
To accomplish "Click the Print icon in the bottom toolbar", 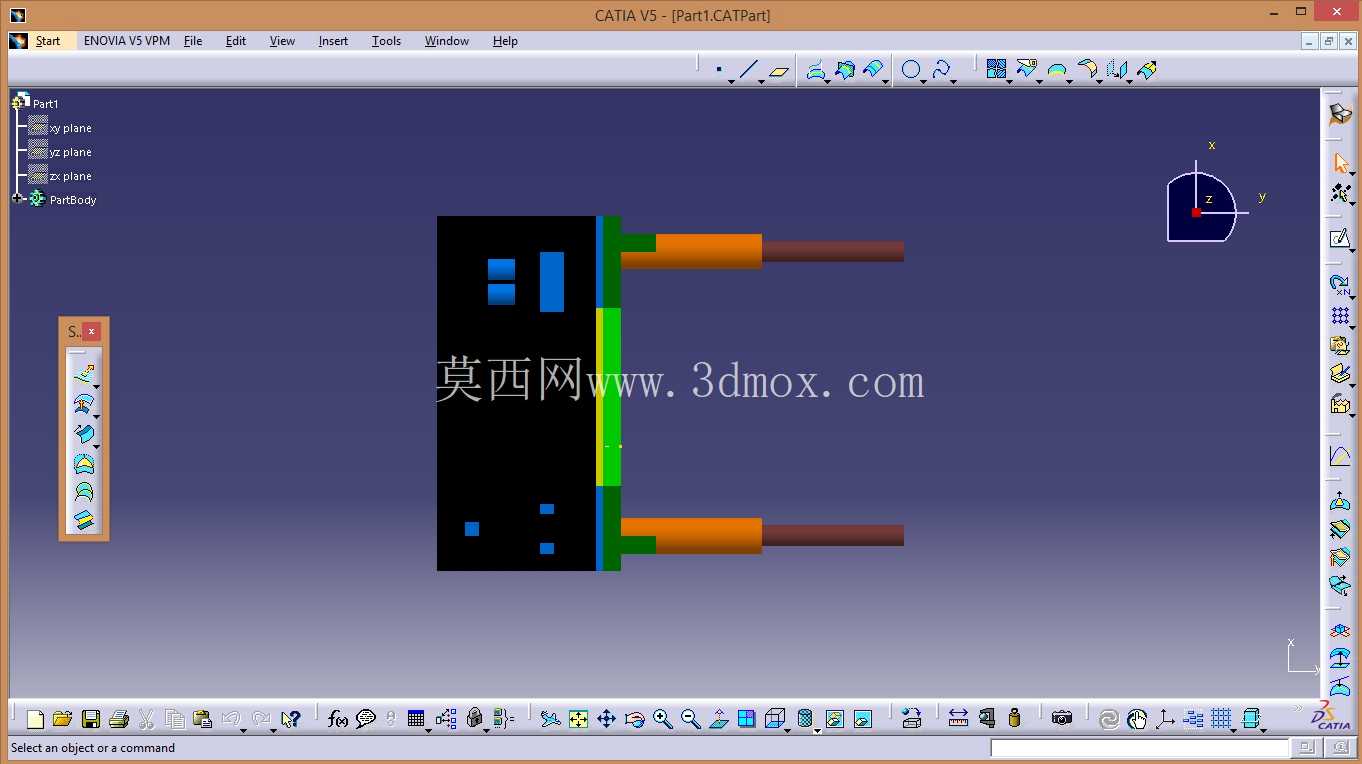I will pyautogui.click(x=119, y=718).
